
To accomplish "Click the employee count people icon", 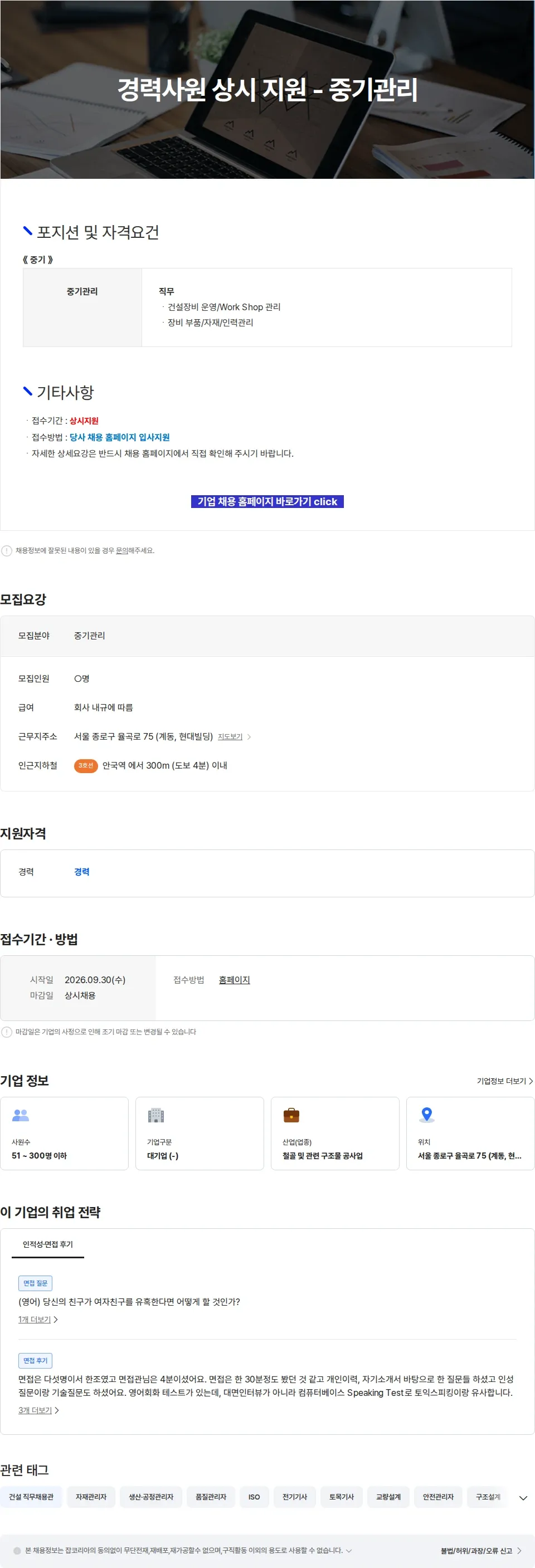I will pos(21,1115).
